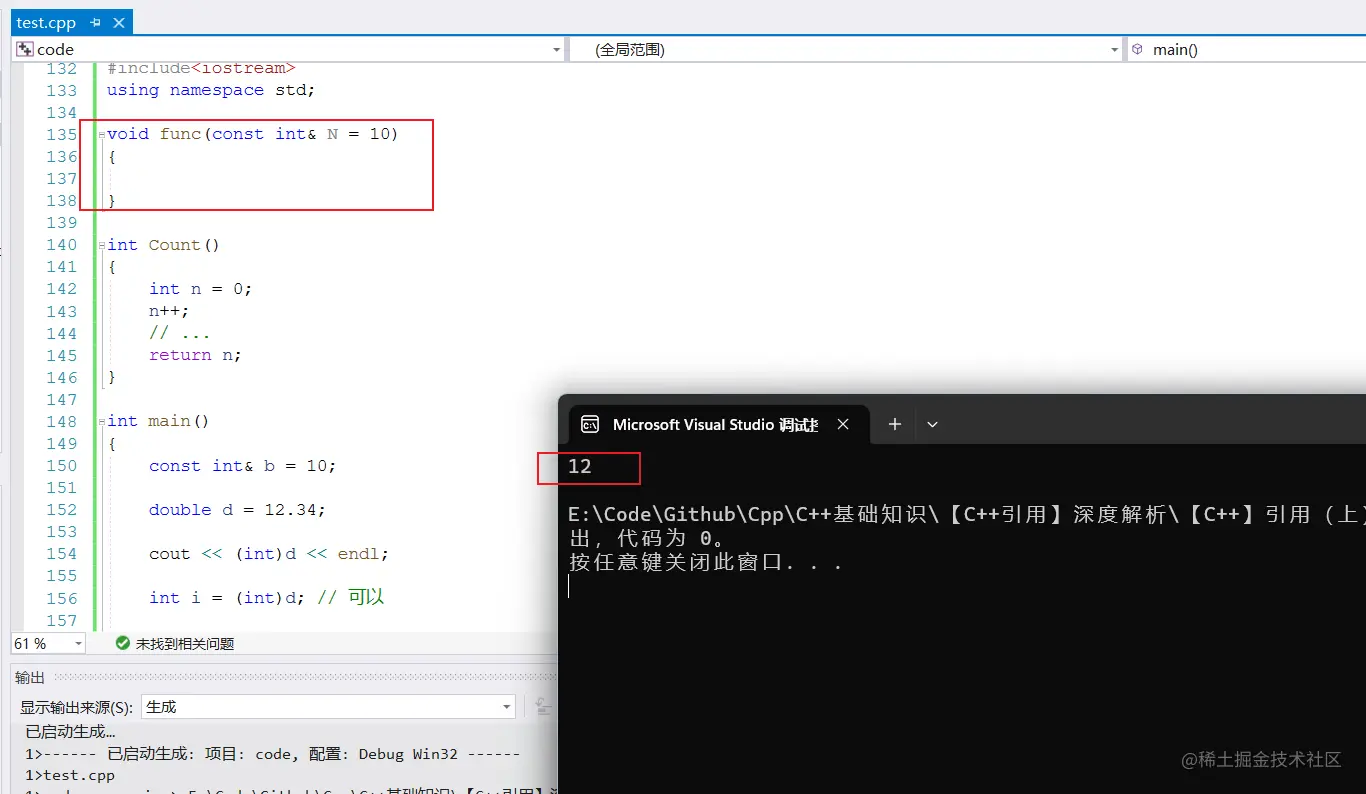Open the main() member dropdown

(x=1246, y=49)
